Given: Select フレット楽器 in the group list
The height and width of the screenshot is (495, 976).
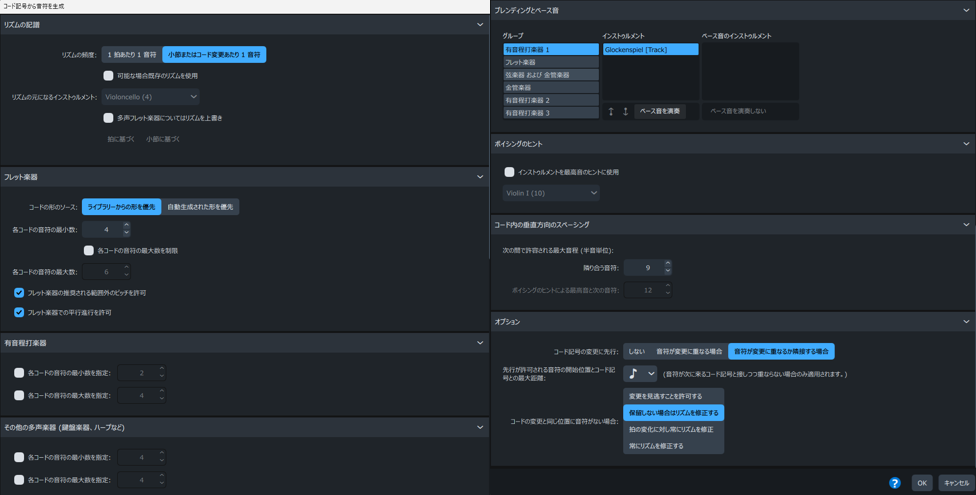Looking at the screenshot, I should pos(550,62).
